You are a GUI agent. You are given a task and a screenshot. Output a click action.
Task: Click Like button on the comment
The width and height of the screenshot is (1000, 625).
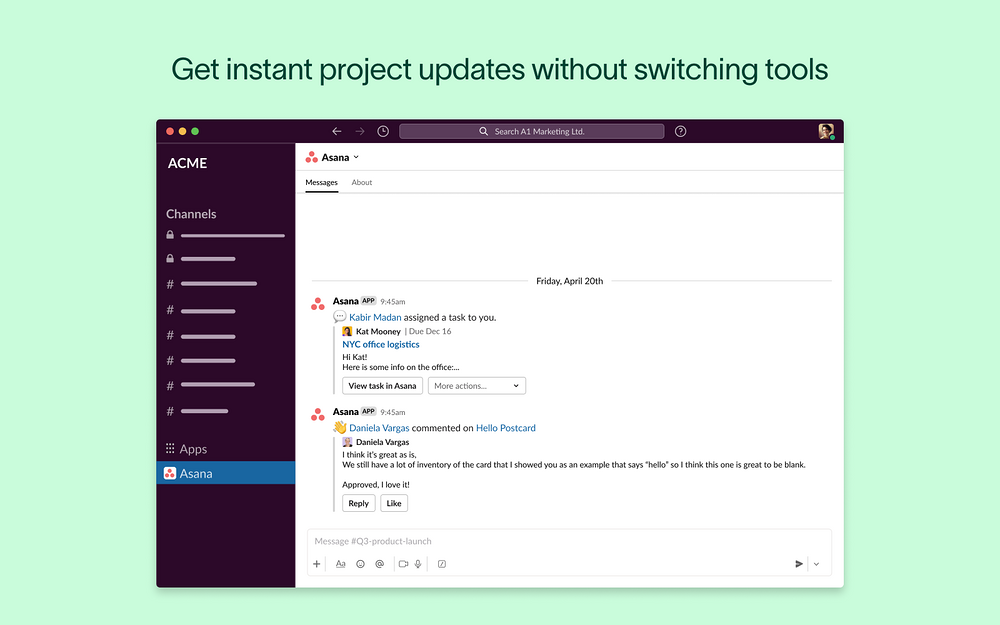pos(393,503)
